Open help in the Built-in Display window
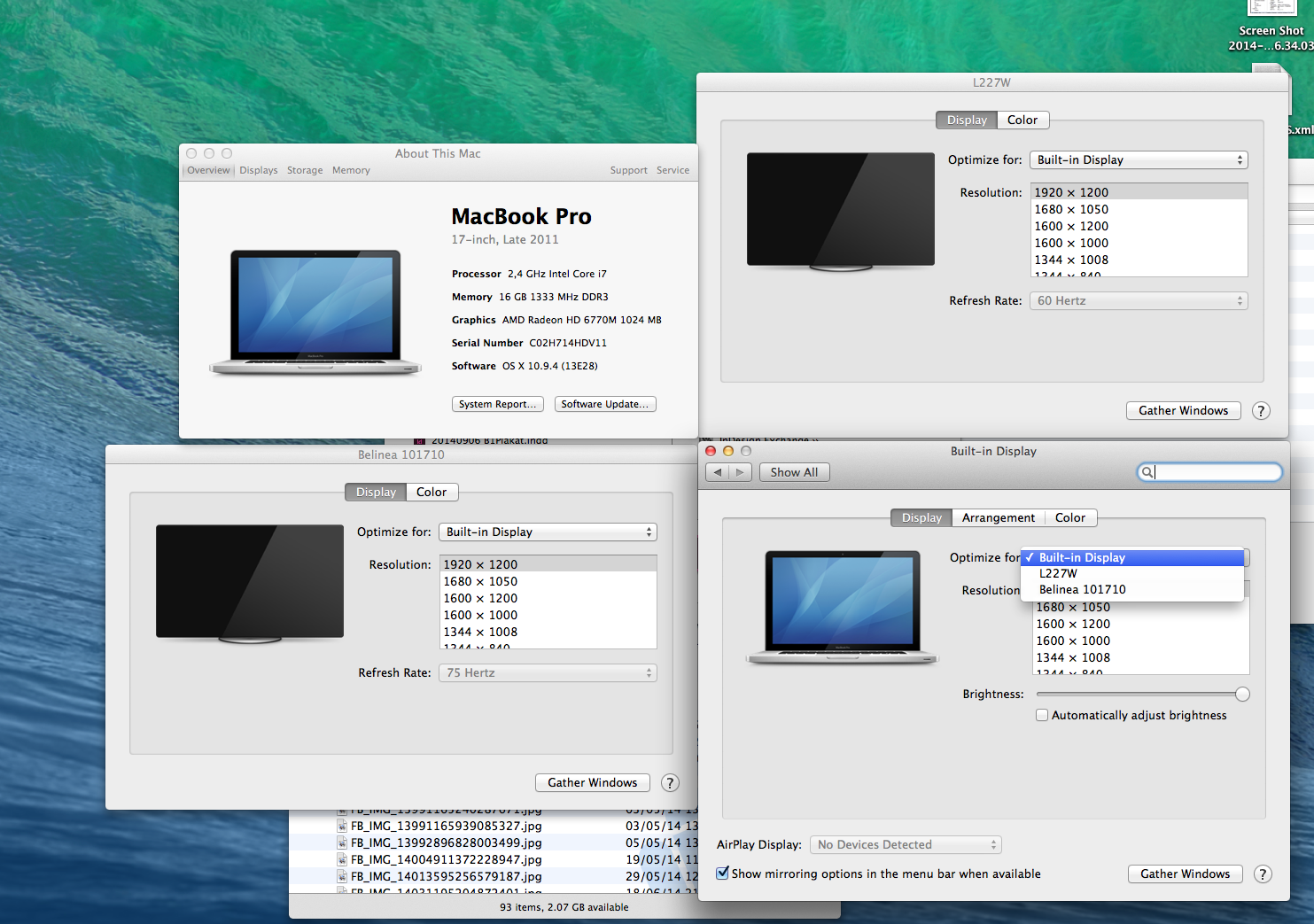The width and height of the screenshot is (1314, 924). point(1263,874)
